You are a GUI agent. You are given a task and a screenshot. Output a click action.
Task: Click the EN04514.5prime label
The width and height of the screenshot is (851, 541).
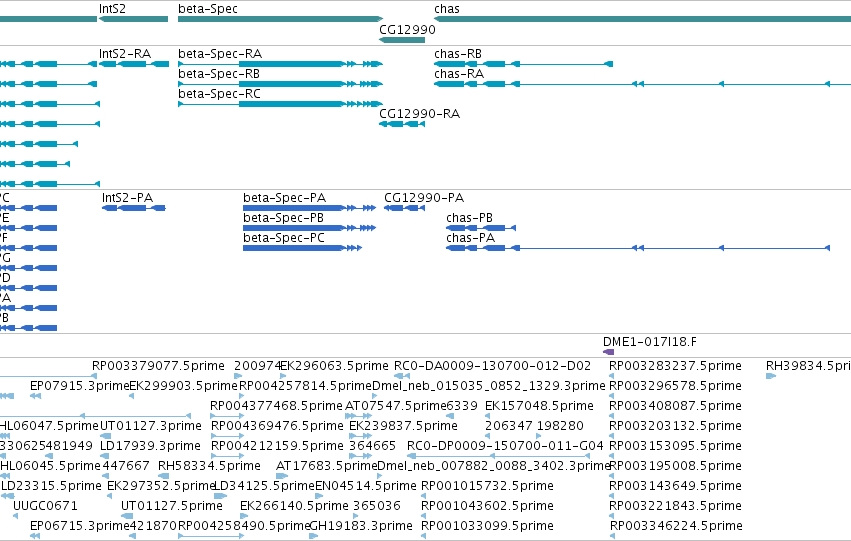366,486
